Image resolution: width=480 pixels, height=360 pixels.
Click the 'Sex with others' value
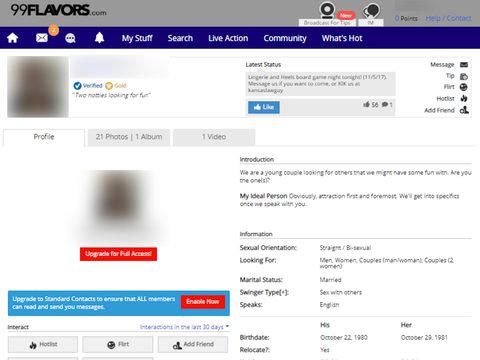click(341, 292)
